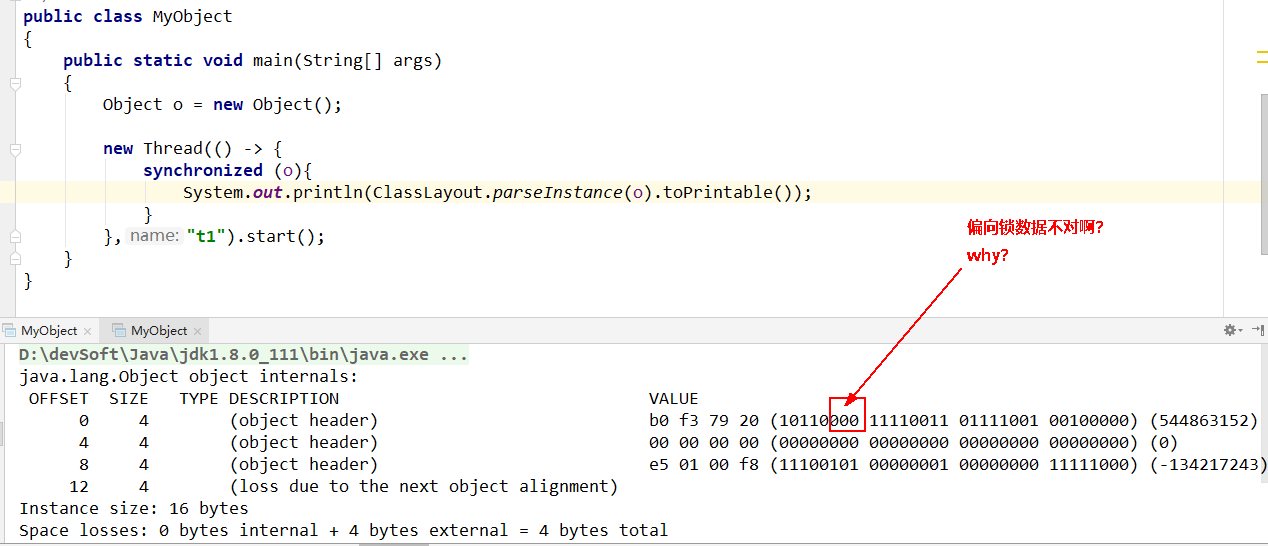The height and width of the screenshot is (546, 1268).
Task: Open the Run panel gear settings
Action: pyautogui.click(x=1229, y=330)
